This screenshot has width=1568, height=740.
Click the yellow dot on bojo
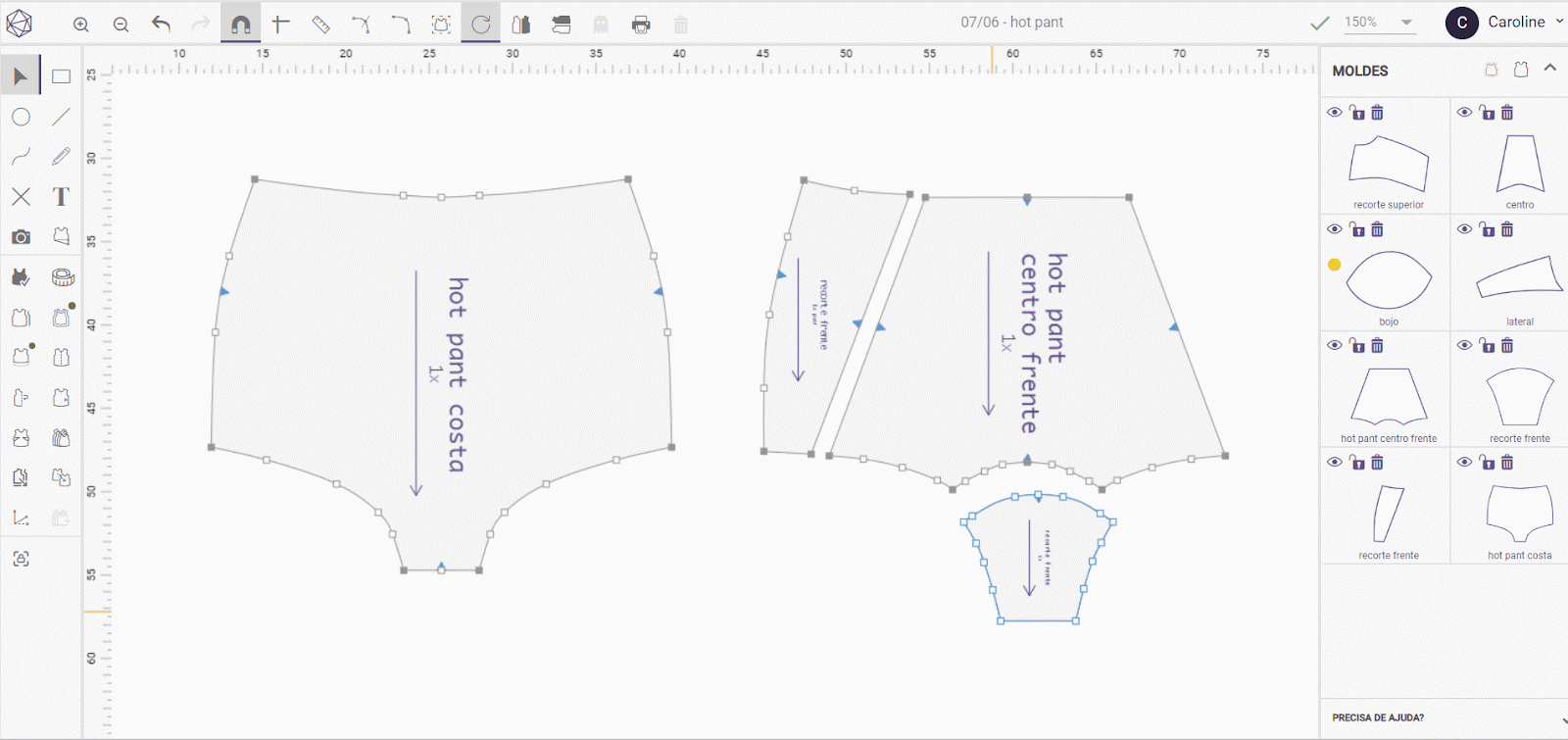(x=1334, y=265)
